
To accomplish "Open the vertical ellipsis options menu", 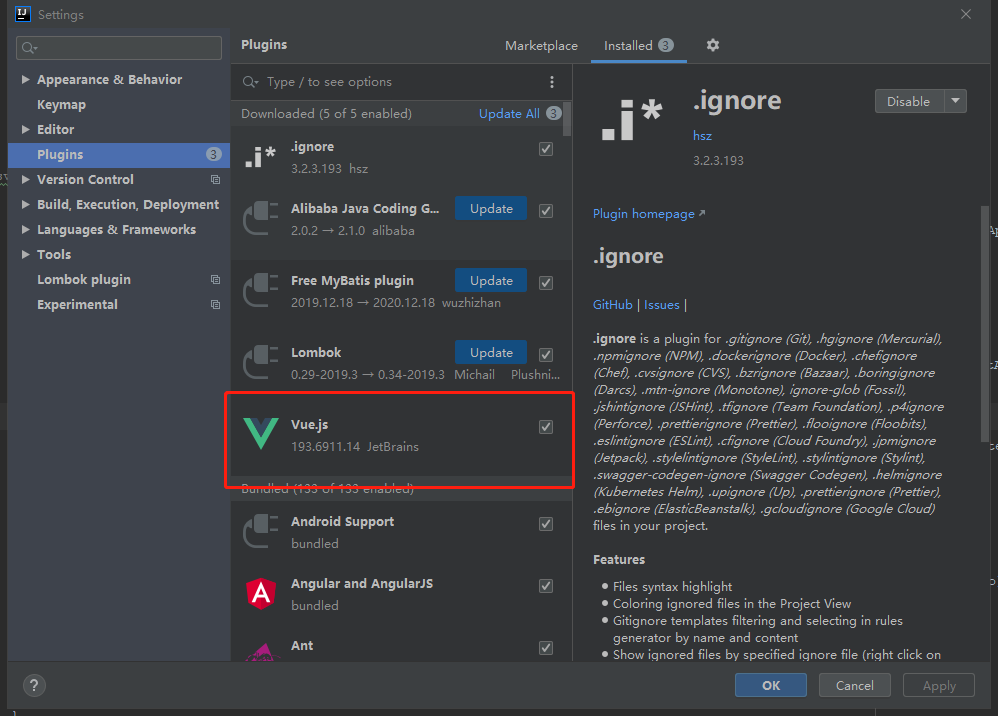I will (552, 81).
